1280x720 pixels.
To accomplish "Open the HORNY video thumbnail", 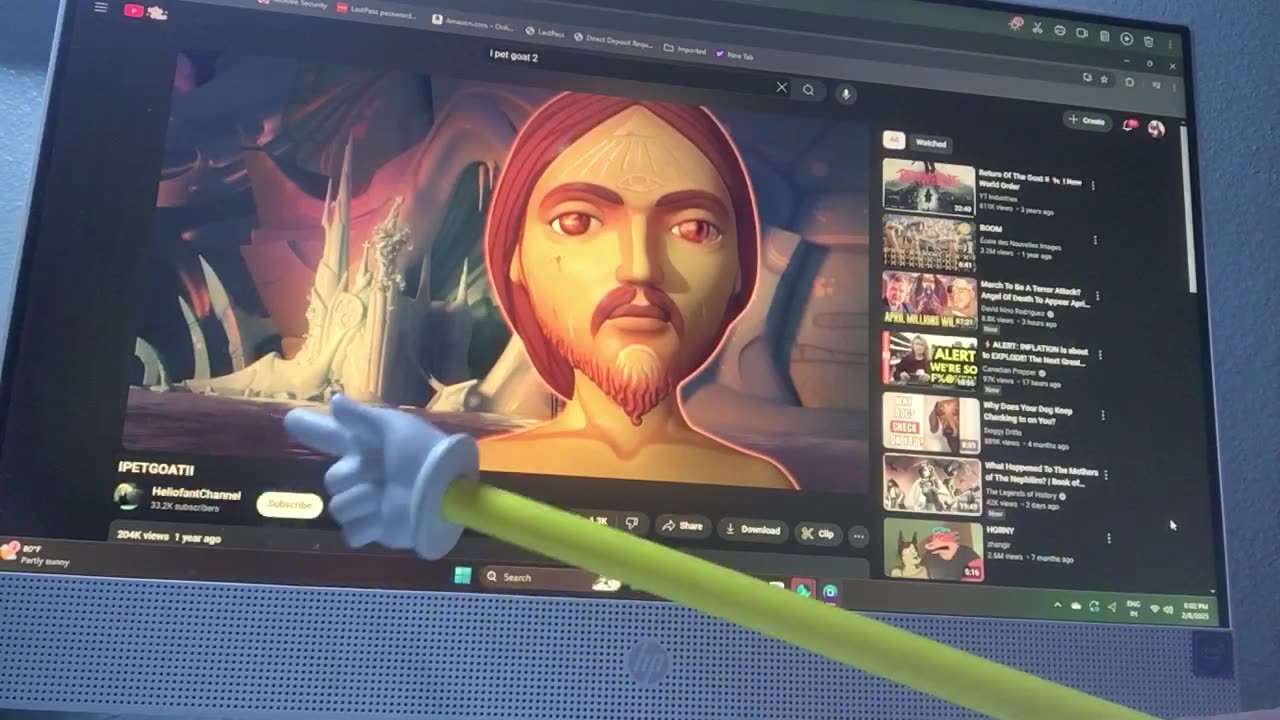I will tap(933, 549).
